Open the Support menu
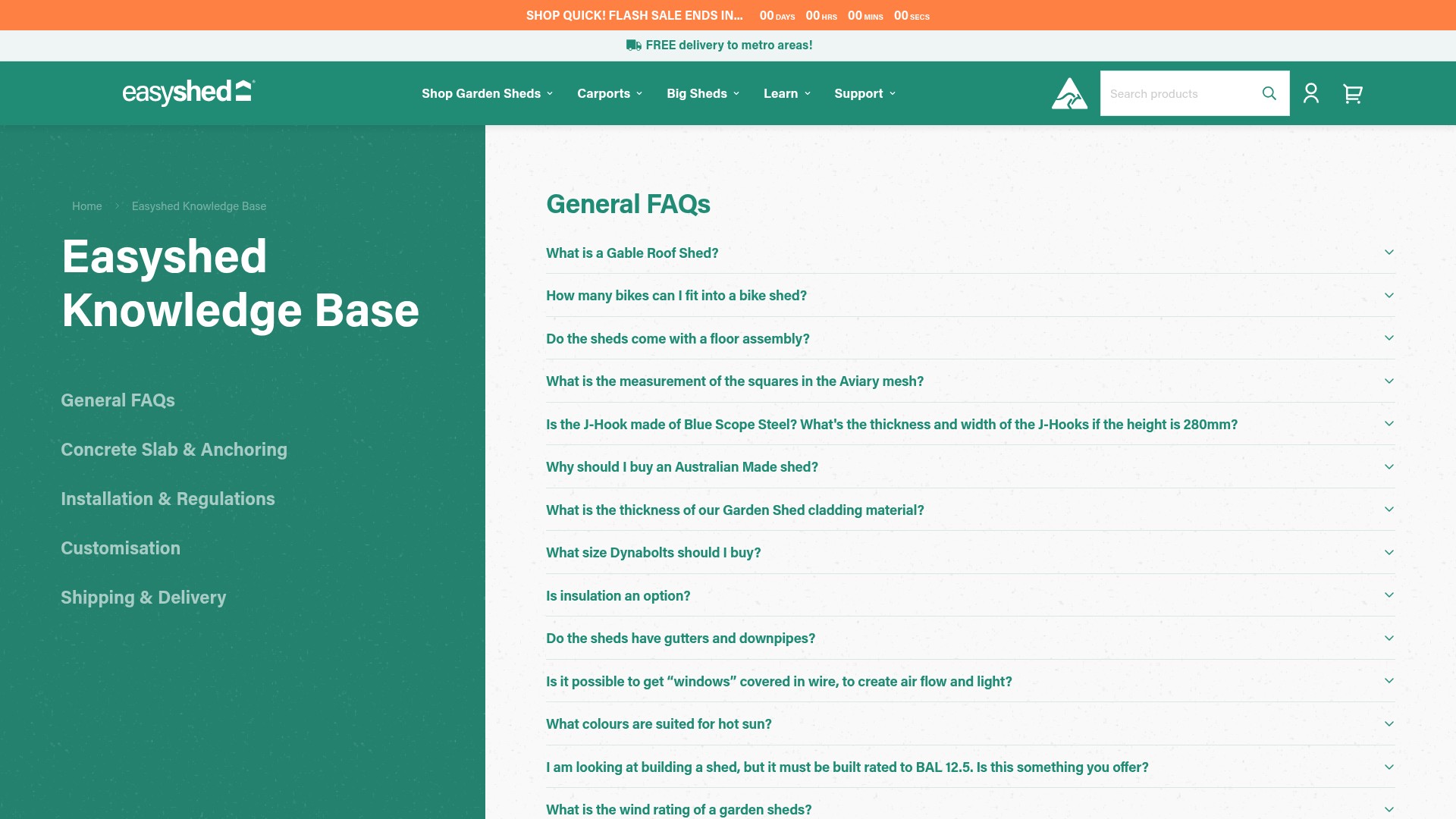The image size is (1456, 819). [x=864, y=93]
